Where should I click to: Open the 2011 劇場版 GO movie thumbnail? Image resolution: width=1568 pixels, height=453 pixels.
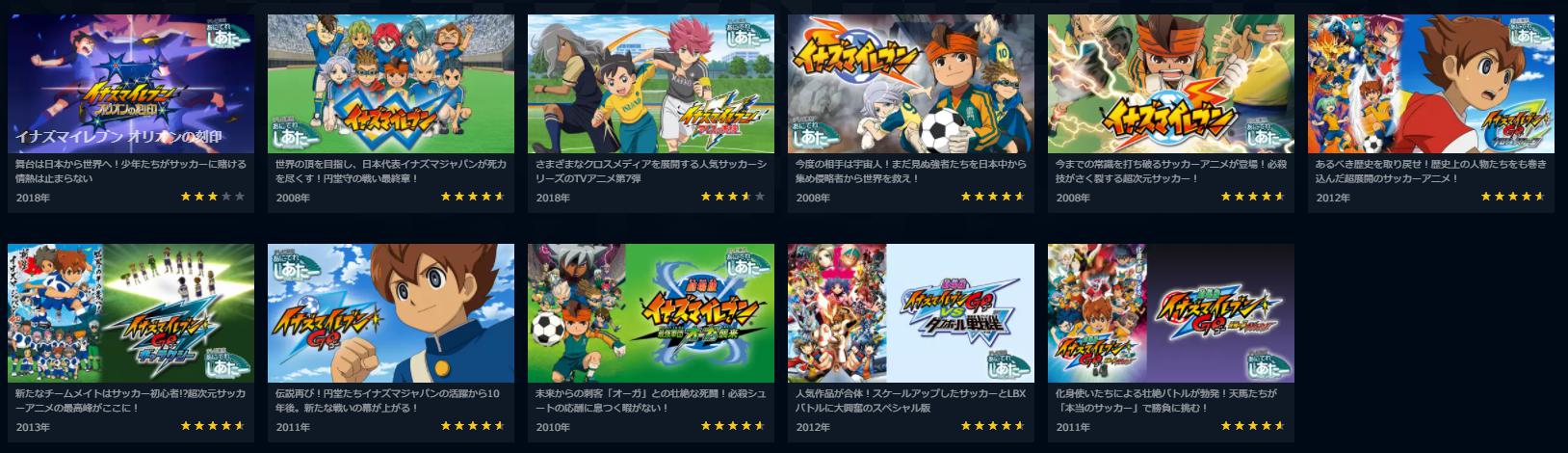(x=1171, y=313)
